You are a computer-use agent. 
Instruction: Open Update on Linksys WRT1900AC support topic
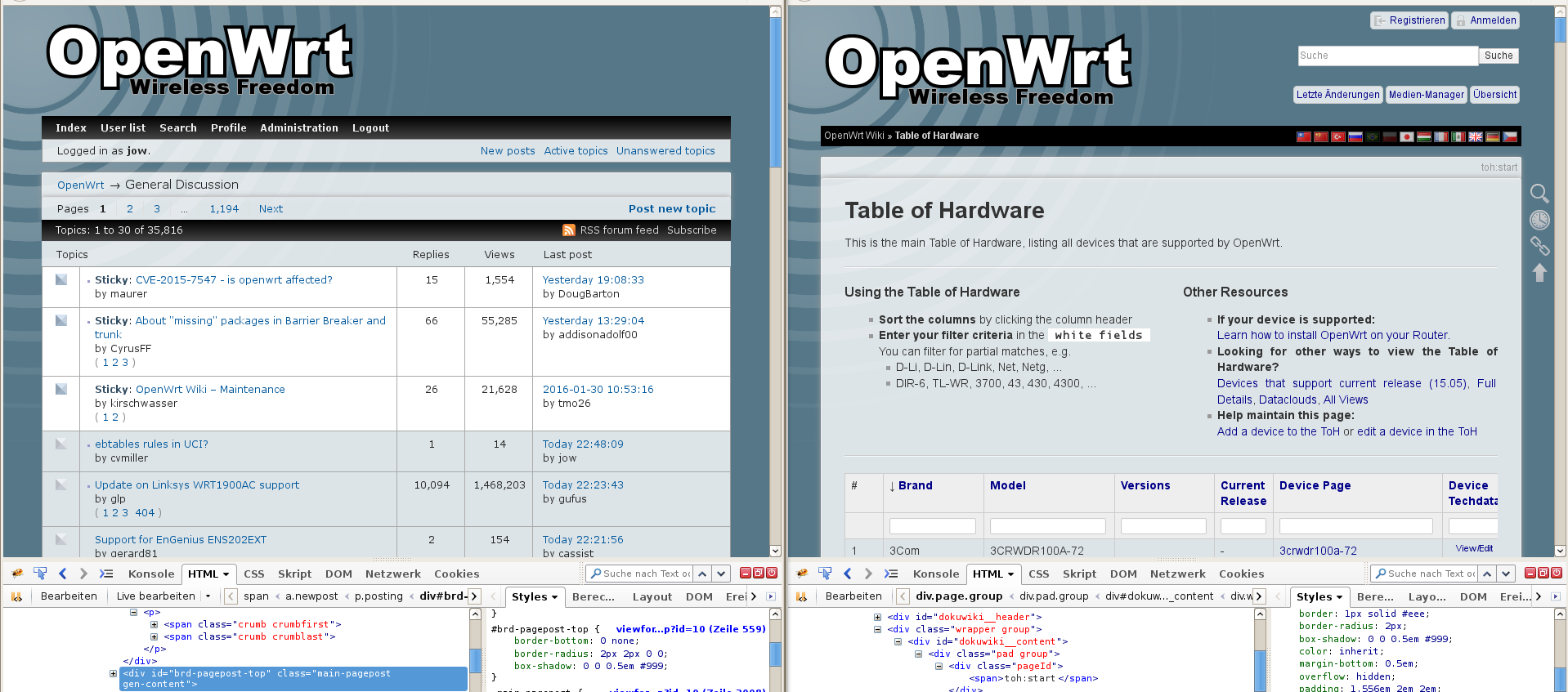197,484
